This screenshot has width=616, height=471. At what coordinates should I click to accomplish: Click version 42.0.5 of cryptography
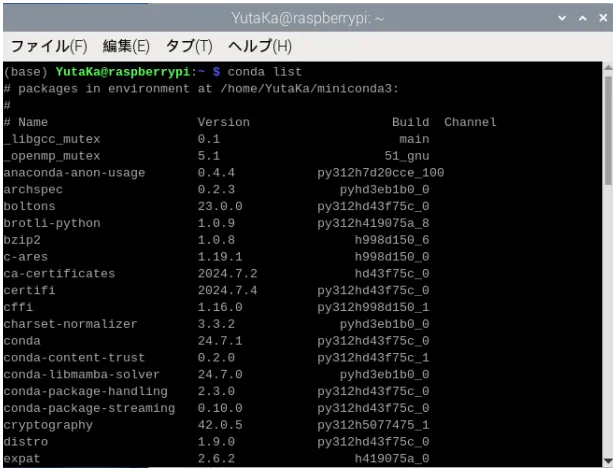[220, 425]
